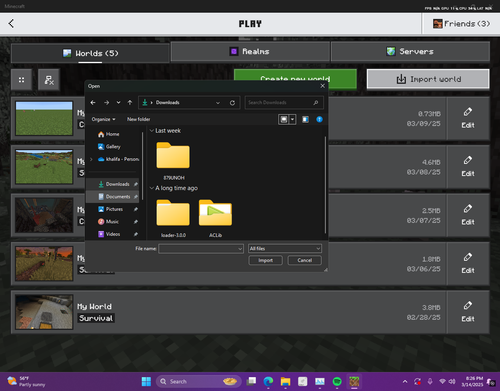Edit the world dated 03/07/25

click(468, 215)
